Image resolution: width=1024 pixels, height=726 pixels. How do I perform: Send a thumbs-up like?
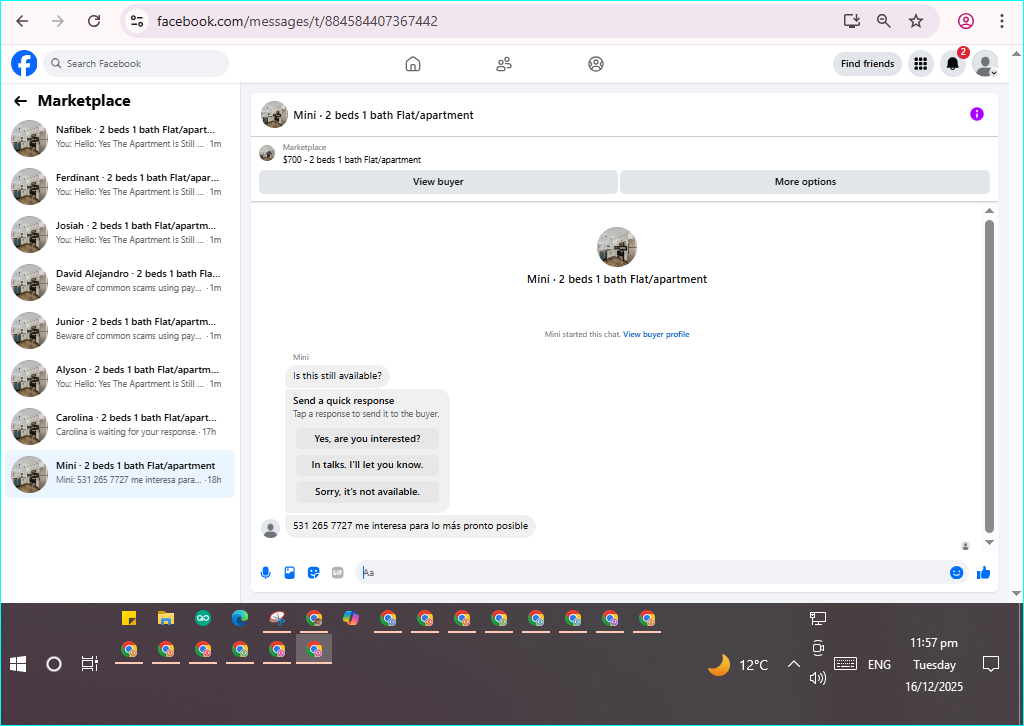pos(984,573)
